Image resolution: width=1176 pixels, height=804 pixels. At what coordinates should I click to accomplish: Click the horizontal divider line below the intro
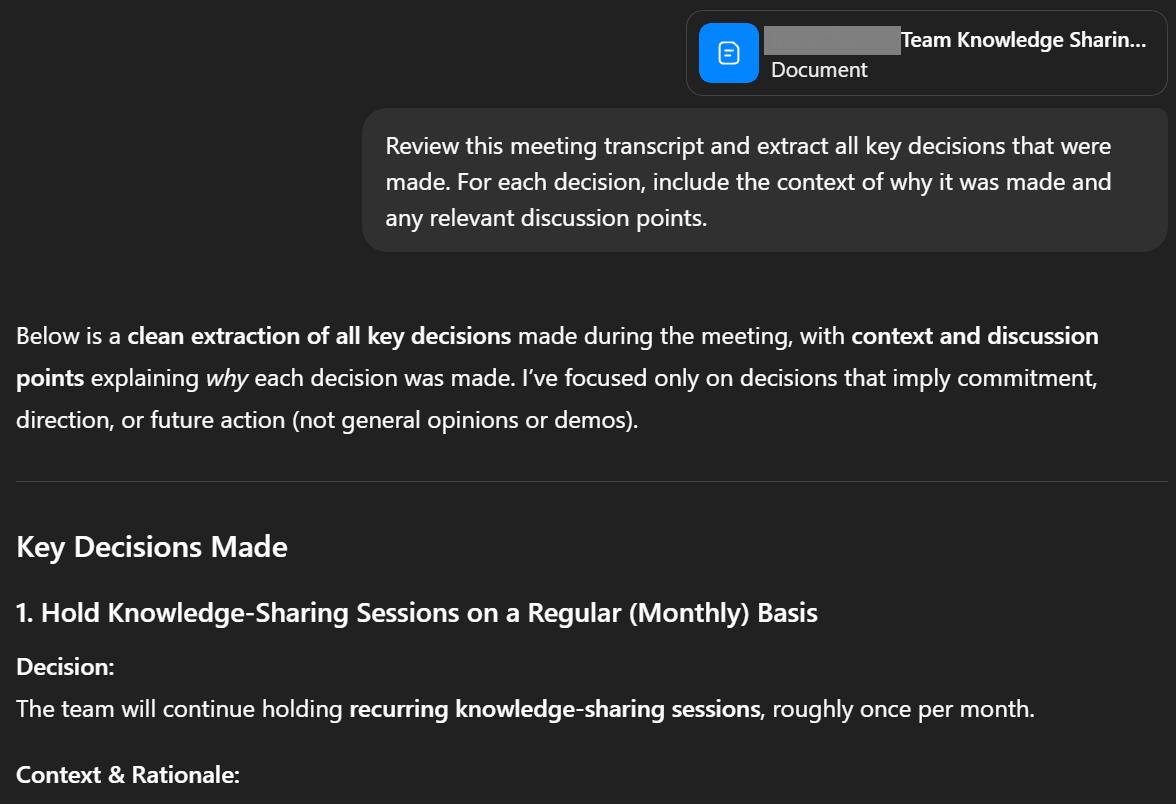[x=588, y=480]
